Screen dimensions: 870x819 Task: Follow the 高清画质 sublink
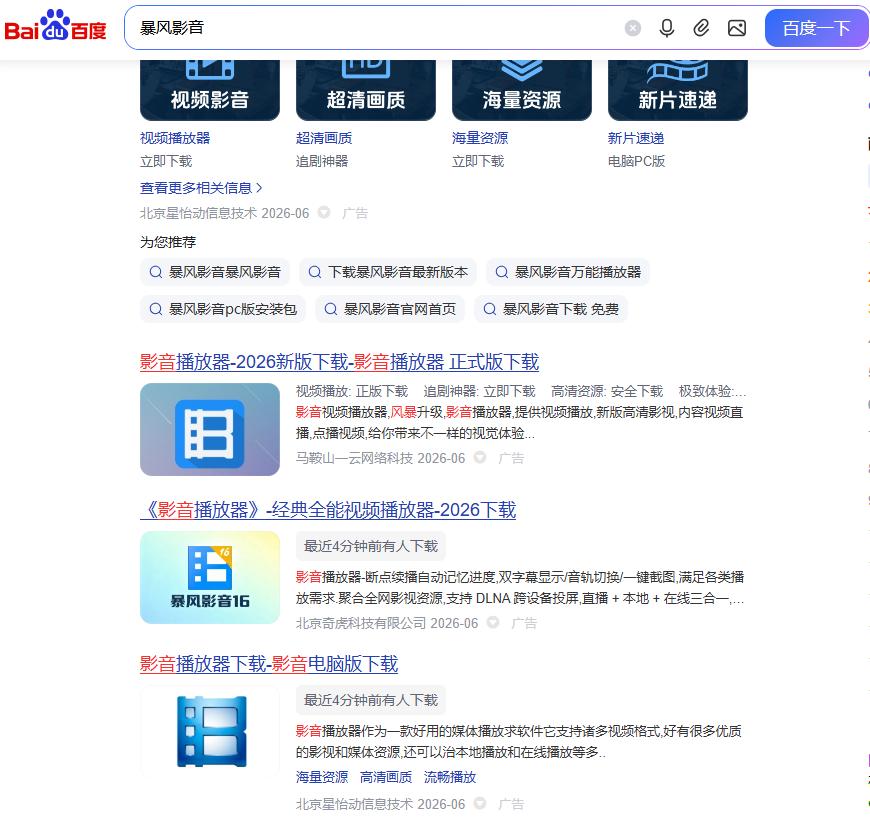(386, 777)
